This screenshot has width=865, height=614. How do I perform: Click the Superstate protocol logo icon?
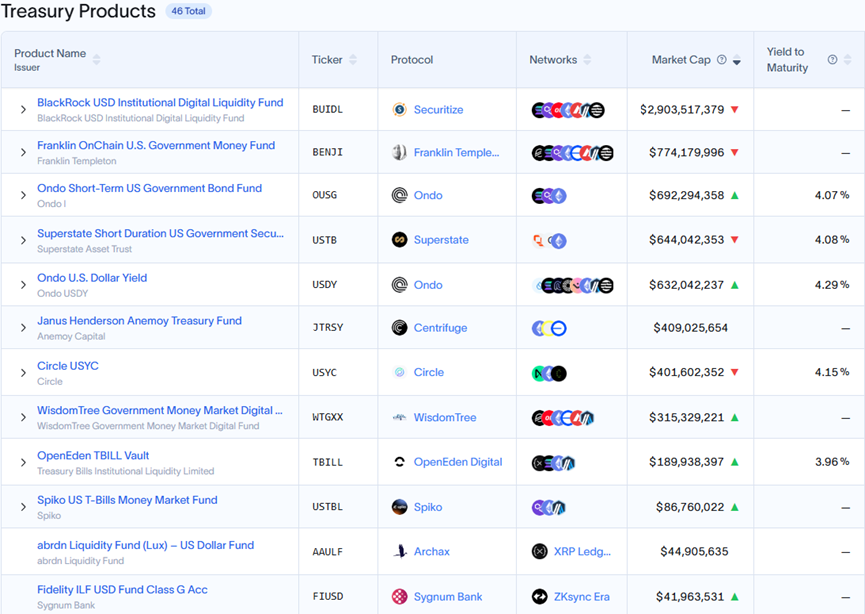coord(399,240)
